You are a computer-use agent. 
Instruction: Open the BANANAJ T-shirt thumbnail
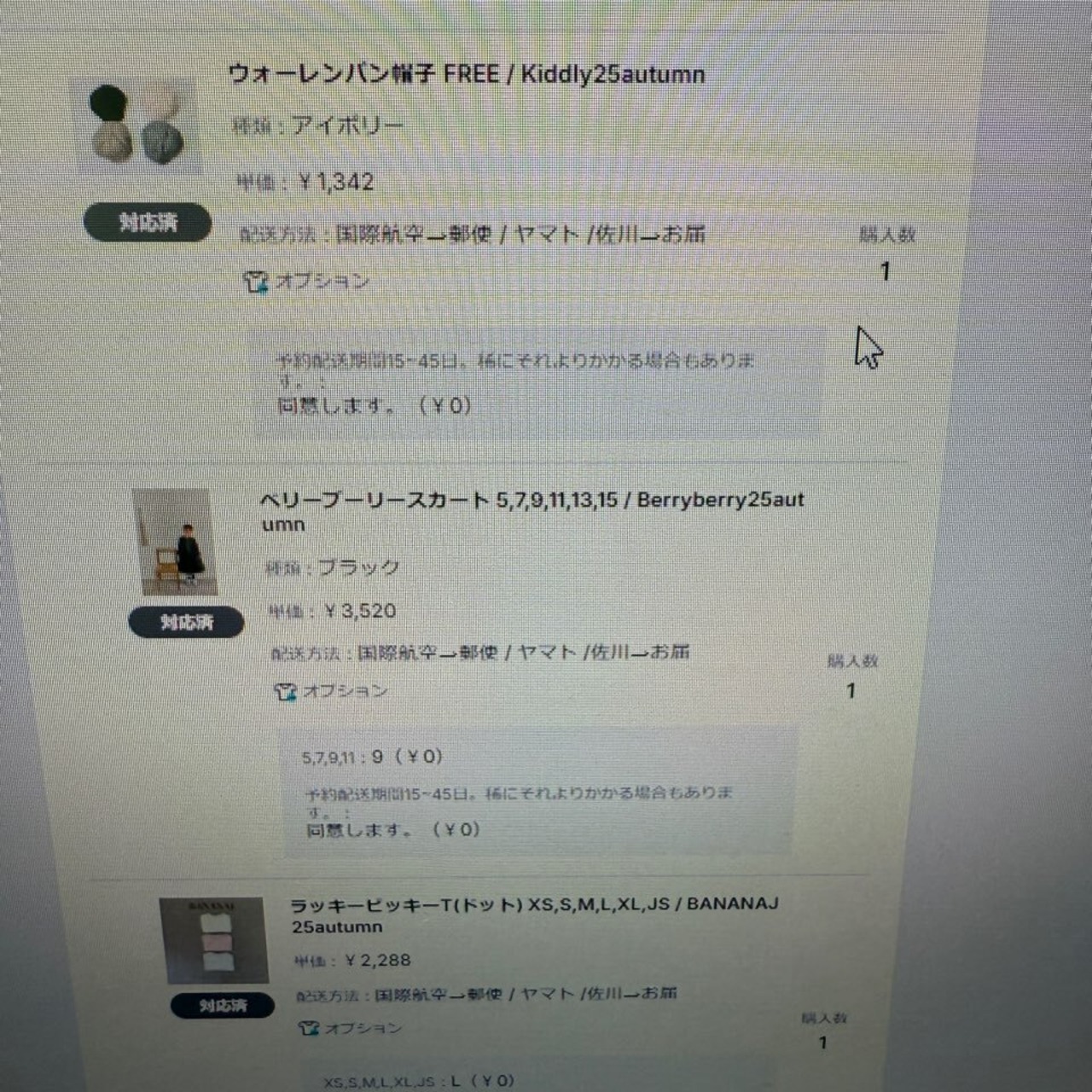(x=213, y=941)
